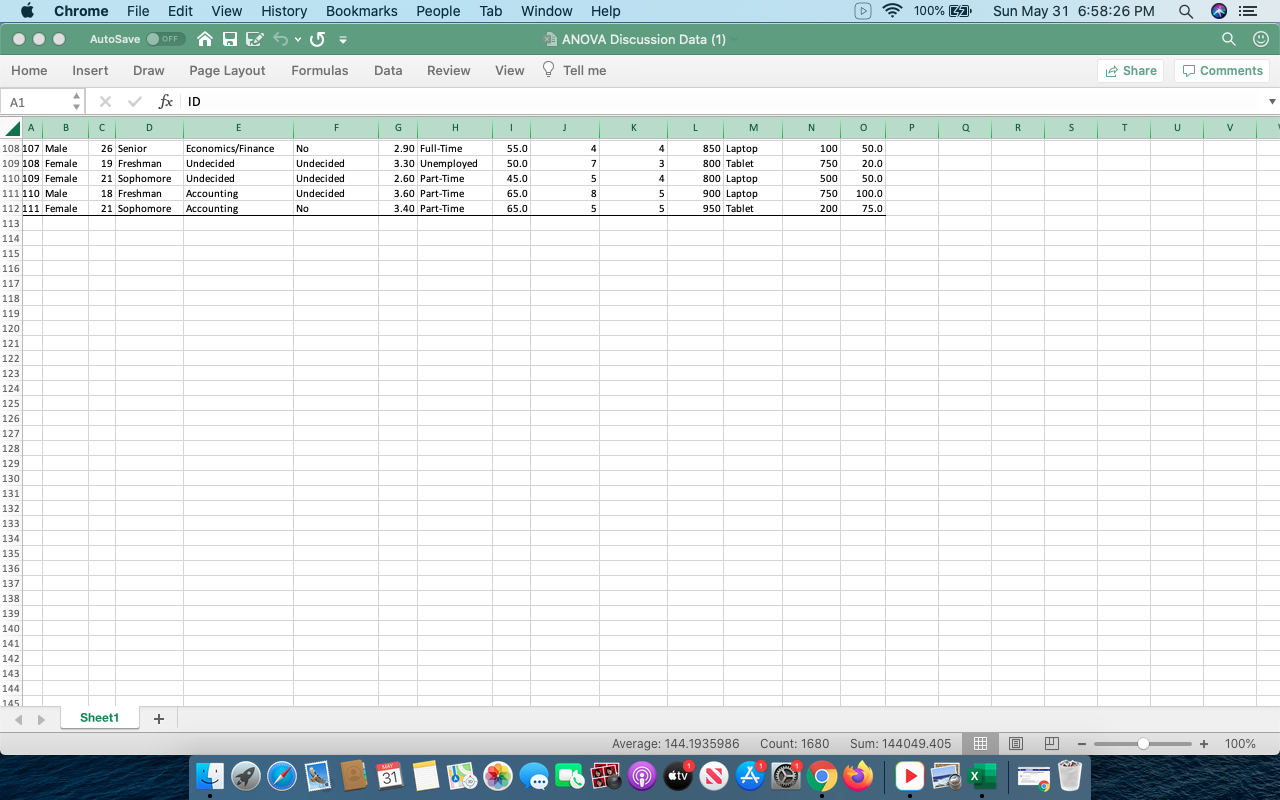The image size is (1280, 800).
Task: Click the Select All corner triangle
Action: click(x=11, y=128)
